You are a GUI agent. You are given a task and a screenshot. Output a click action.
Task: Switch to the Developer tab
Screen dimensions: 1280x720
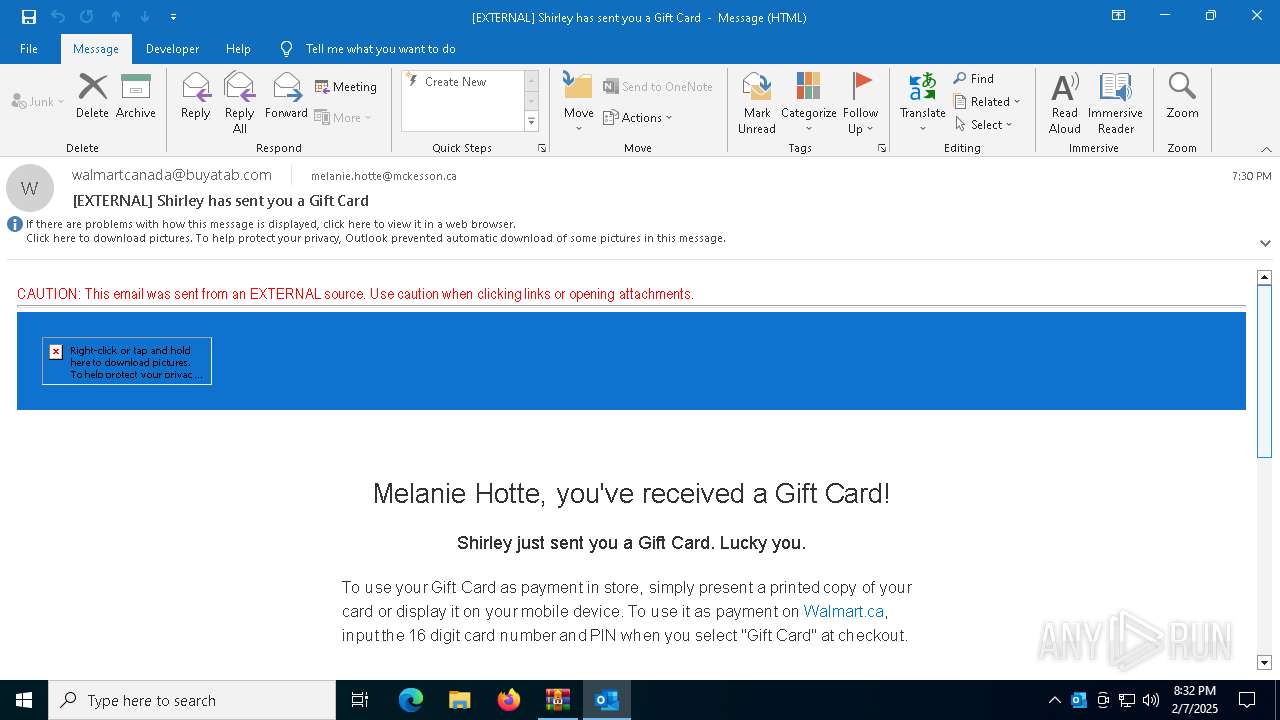point(172,49)
